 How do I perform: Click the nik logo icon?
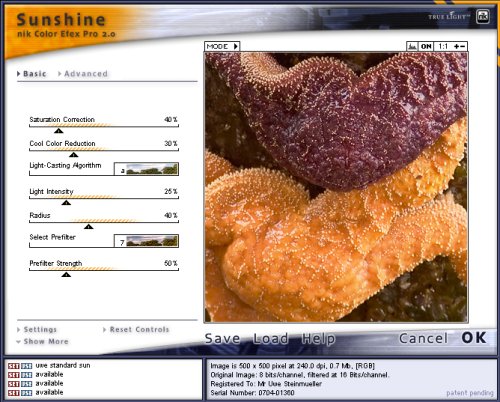click(482, 16)
